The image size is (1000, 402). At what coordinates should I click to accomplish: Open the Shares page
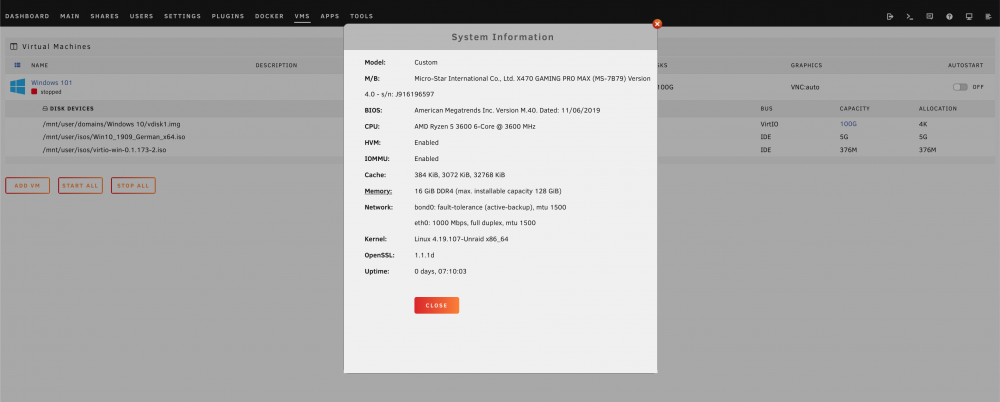coord(105,17)
